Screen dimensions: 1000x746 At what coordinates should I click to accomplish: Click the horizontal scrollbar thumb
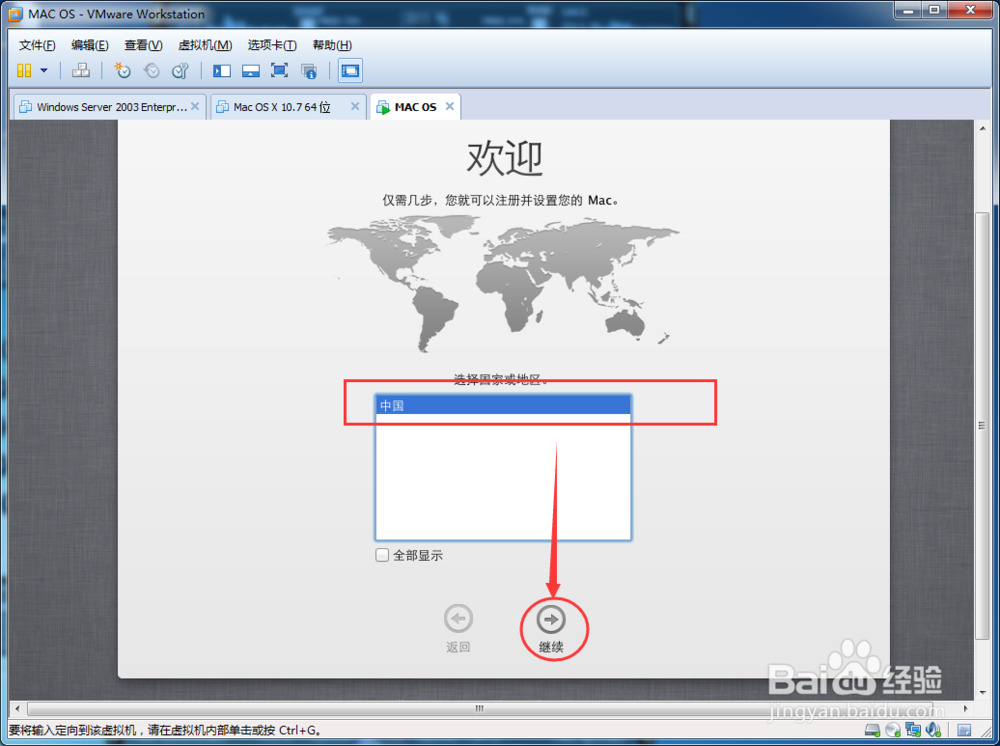[x=479, y=708]
